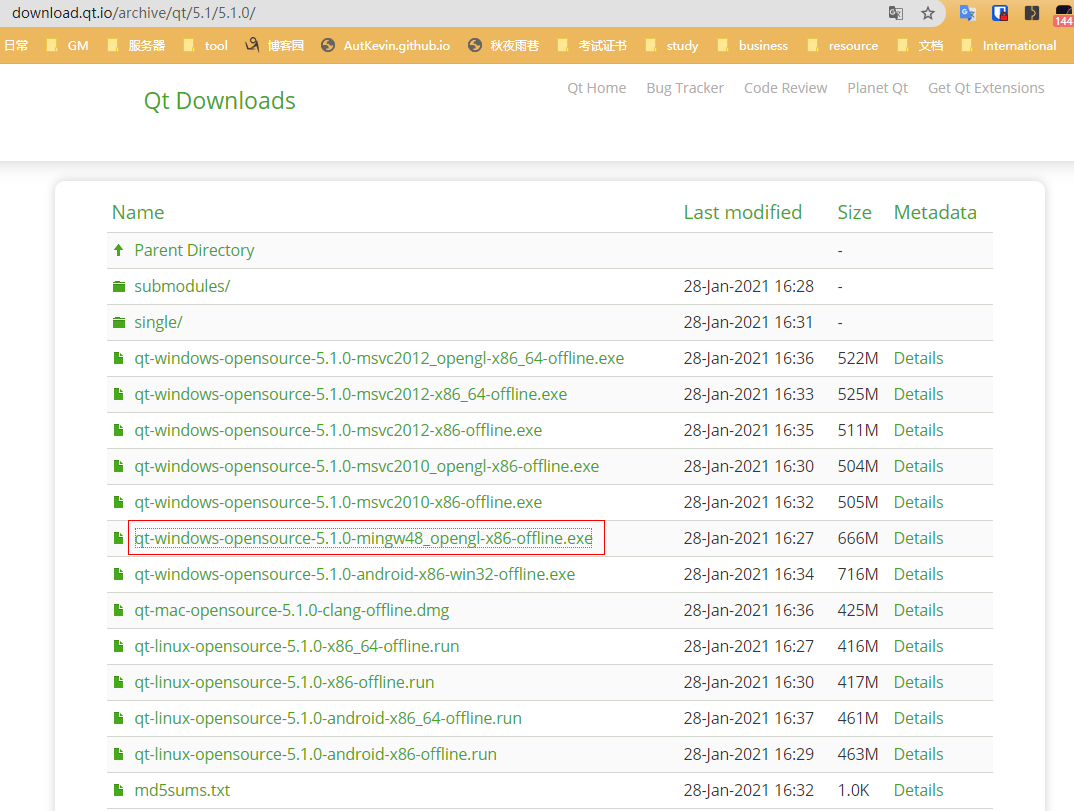Screen dimensions: 1074x811
Task: Click file icon beside mingw48_opengl installer
Action: [x=118, y=538]
